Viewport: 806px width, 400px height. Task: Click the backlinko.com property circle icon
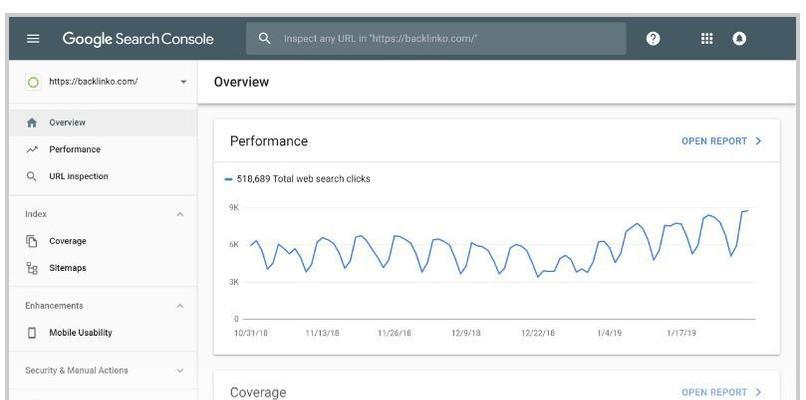pos(33,82)
